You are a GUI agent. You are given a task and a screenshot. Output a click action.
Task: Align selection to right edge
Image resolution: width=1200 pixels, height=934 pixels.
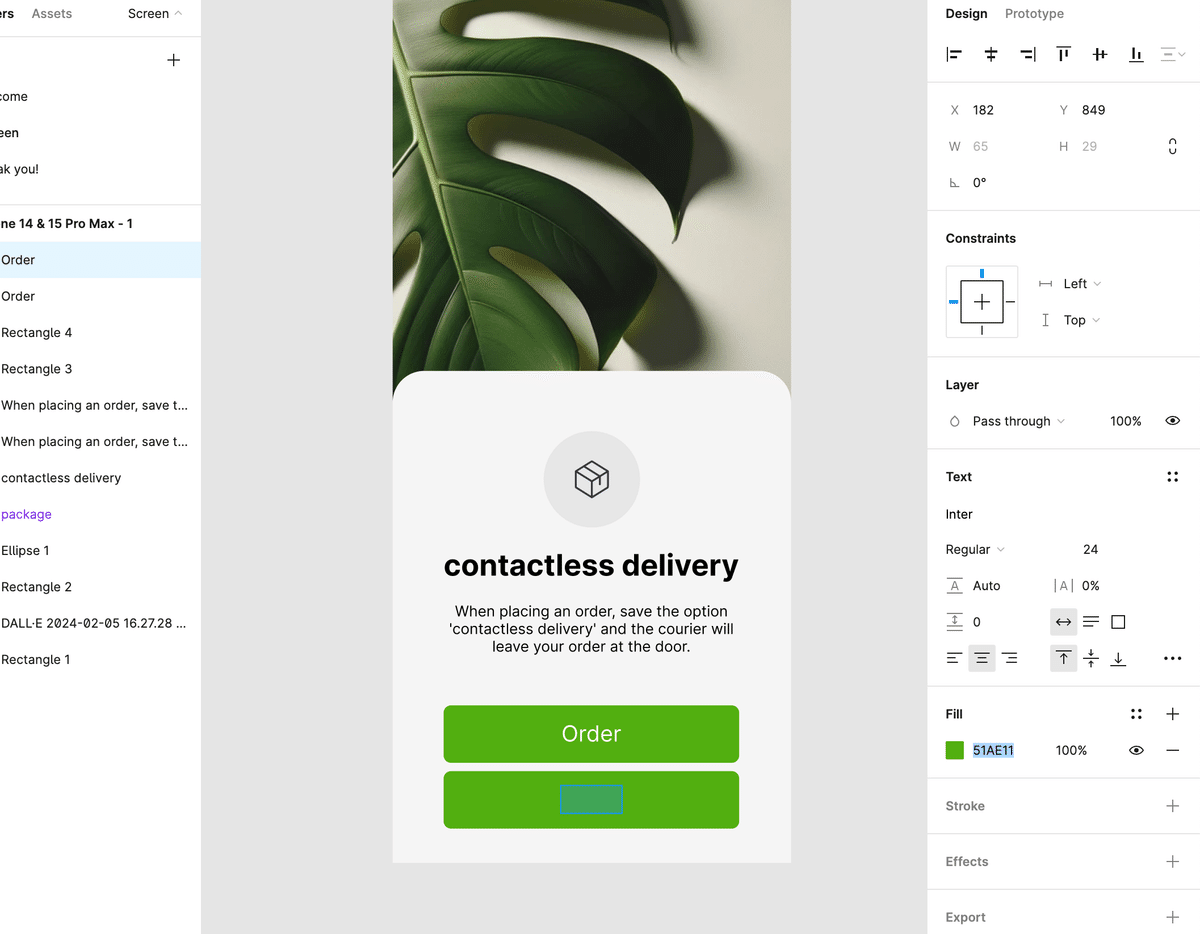point(1027,55)
